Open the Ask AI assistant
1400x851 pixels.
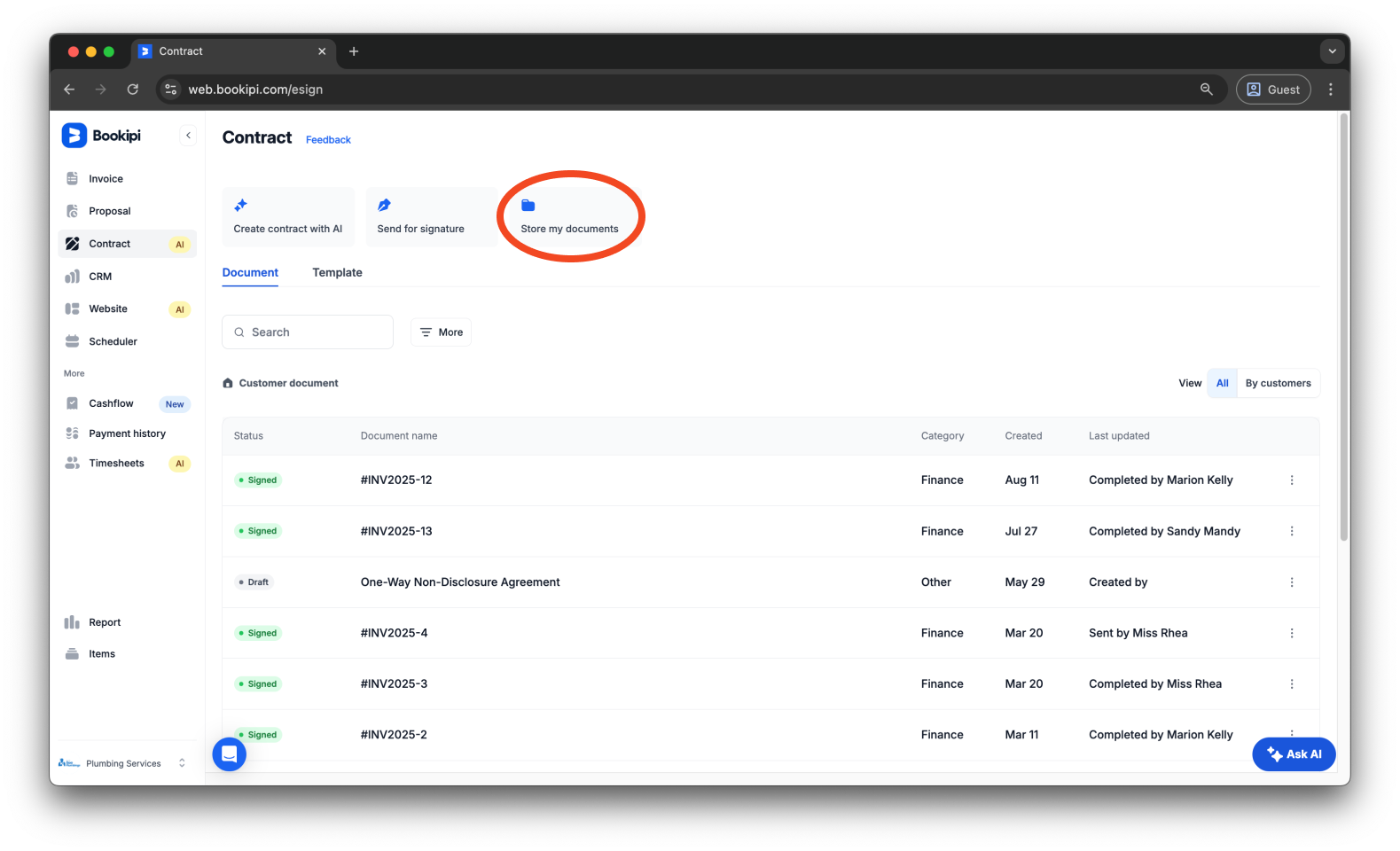pyautogui.click(x=1294, y=754)
